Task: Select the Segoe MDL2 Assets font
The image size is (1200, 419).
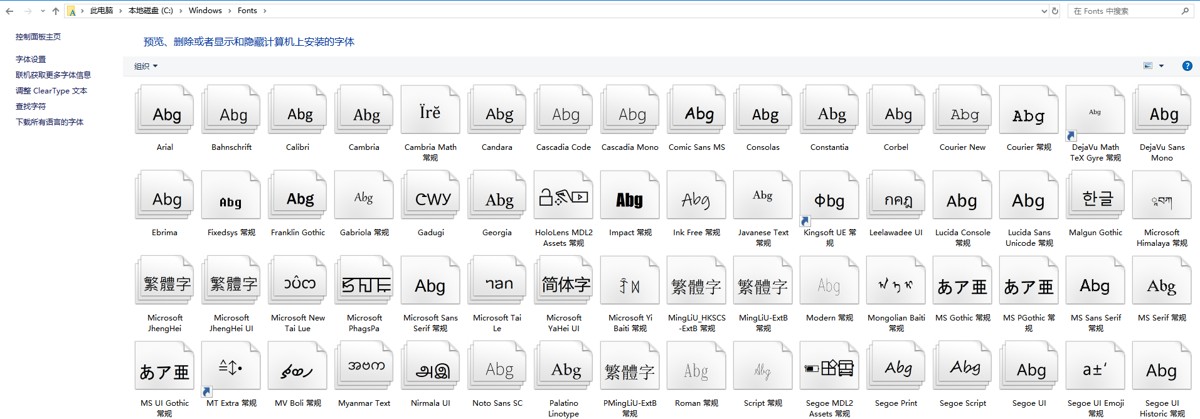Action: pos(830,367)
